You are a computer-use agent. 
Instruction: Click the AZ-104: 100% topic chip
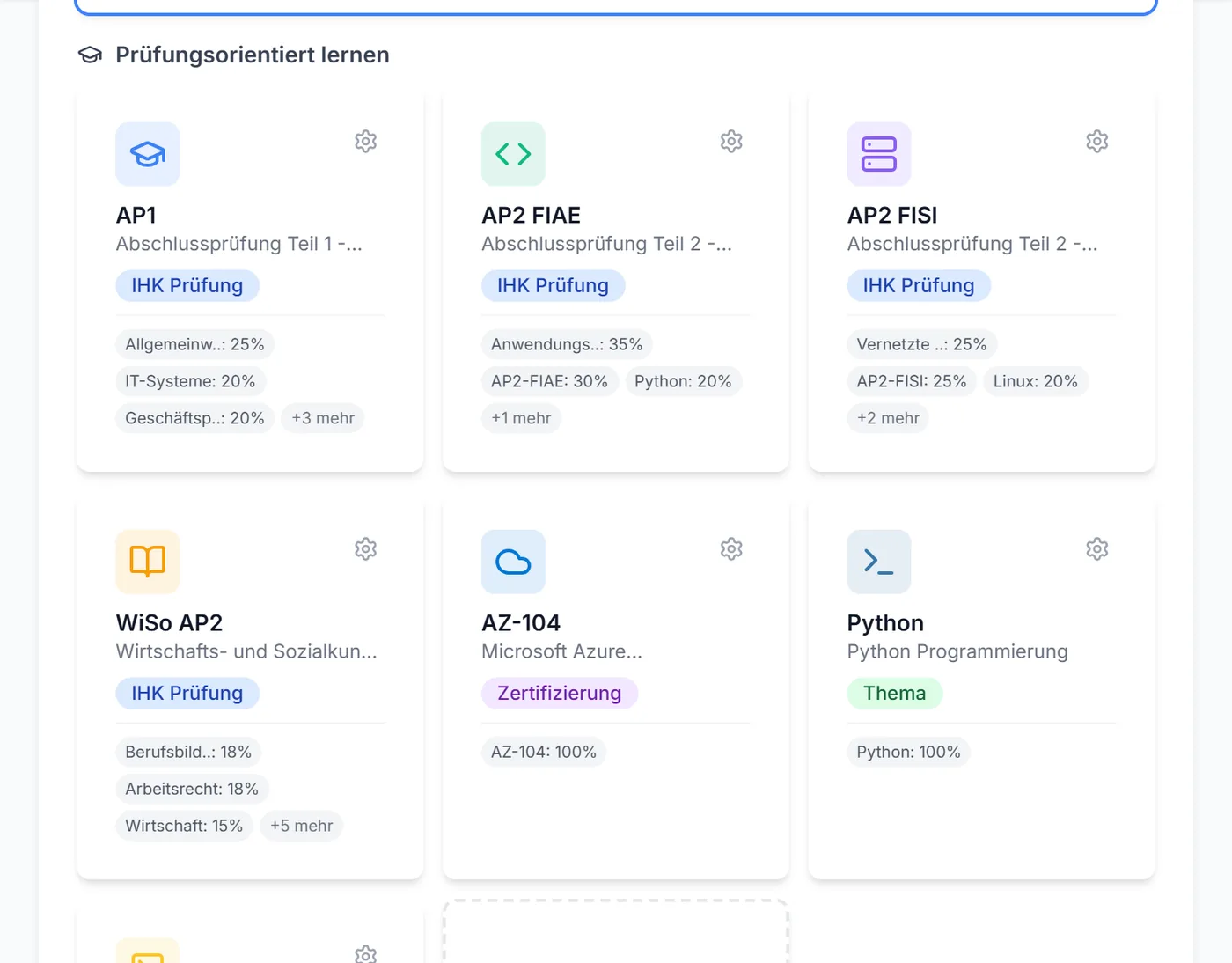pyautogui.click(x=544, y=752)
